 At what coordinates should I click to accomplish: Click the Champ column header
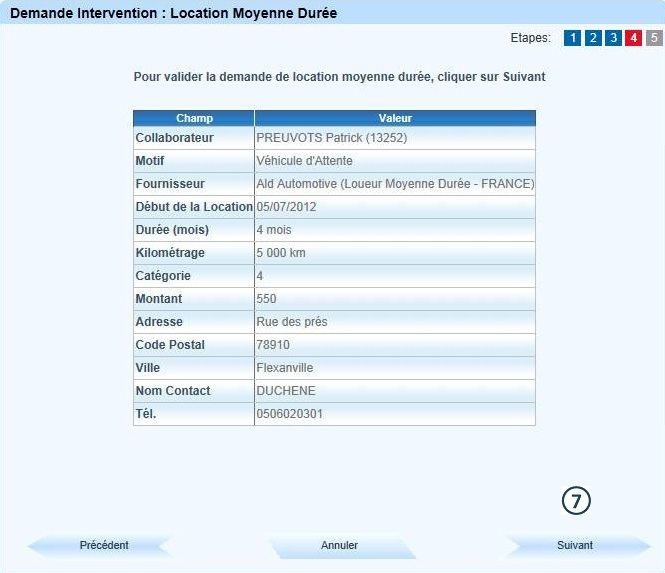coord(194,118)
